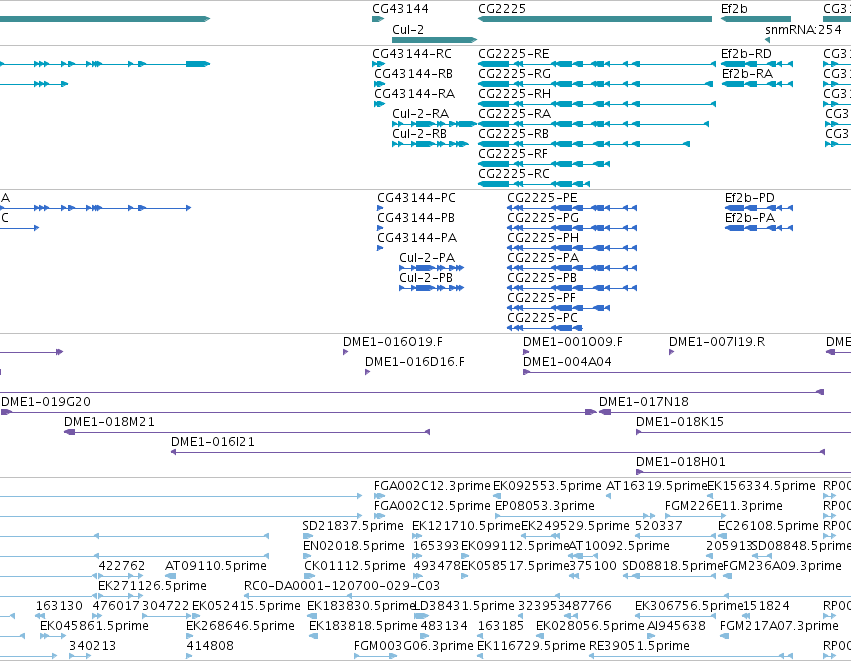Viewport: 851px width, 661px height.
Task: Click clone DME1-019G20
Action: coord(46,403)
